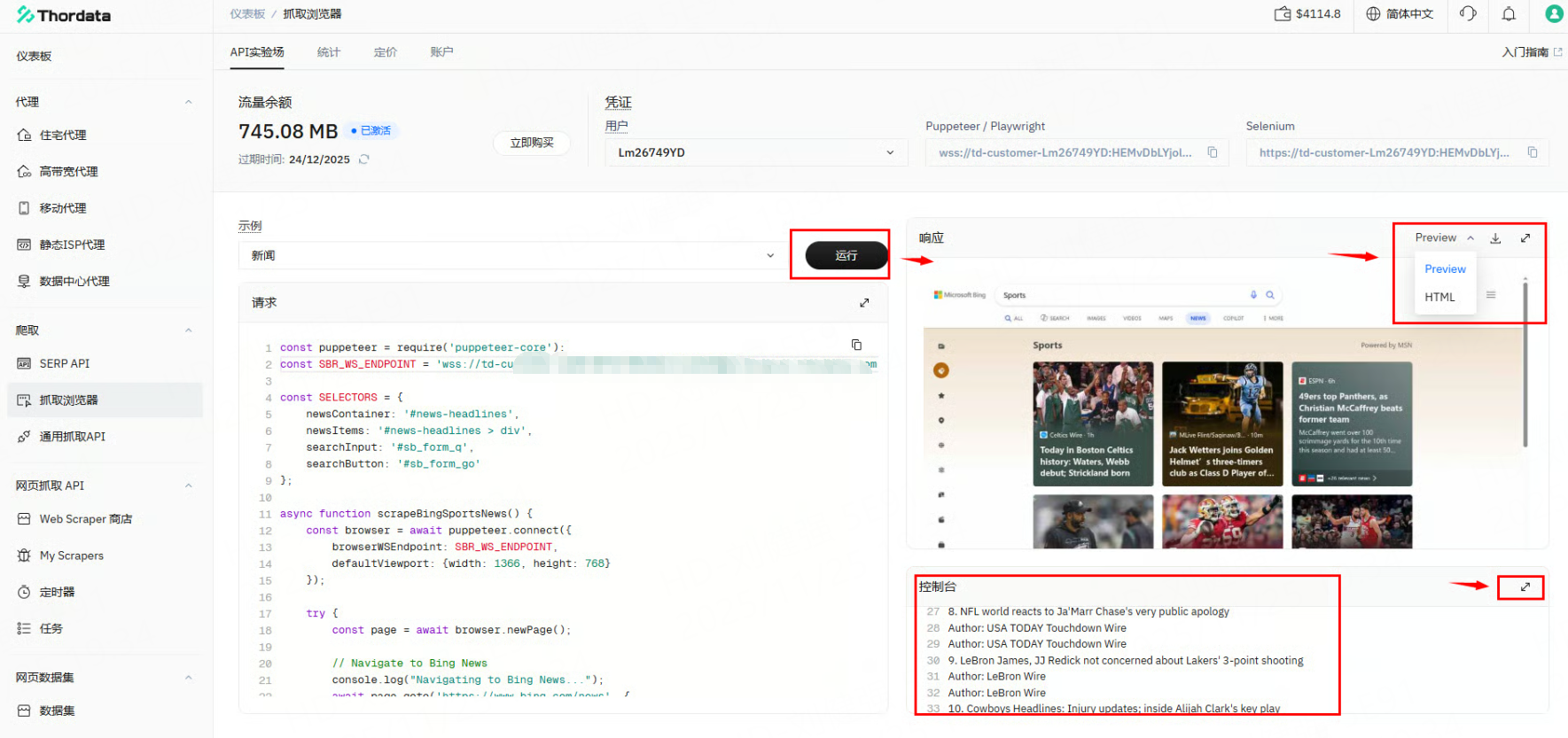
Task: Expand the response panel to fullscreen
Action: 1525,238
